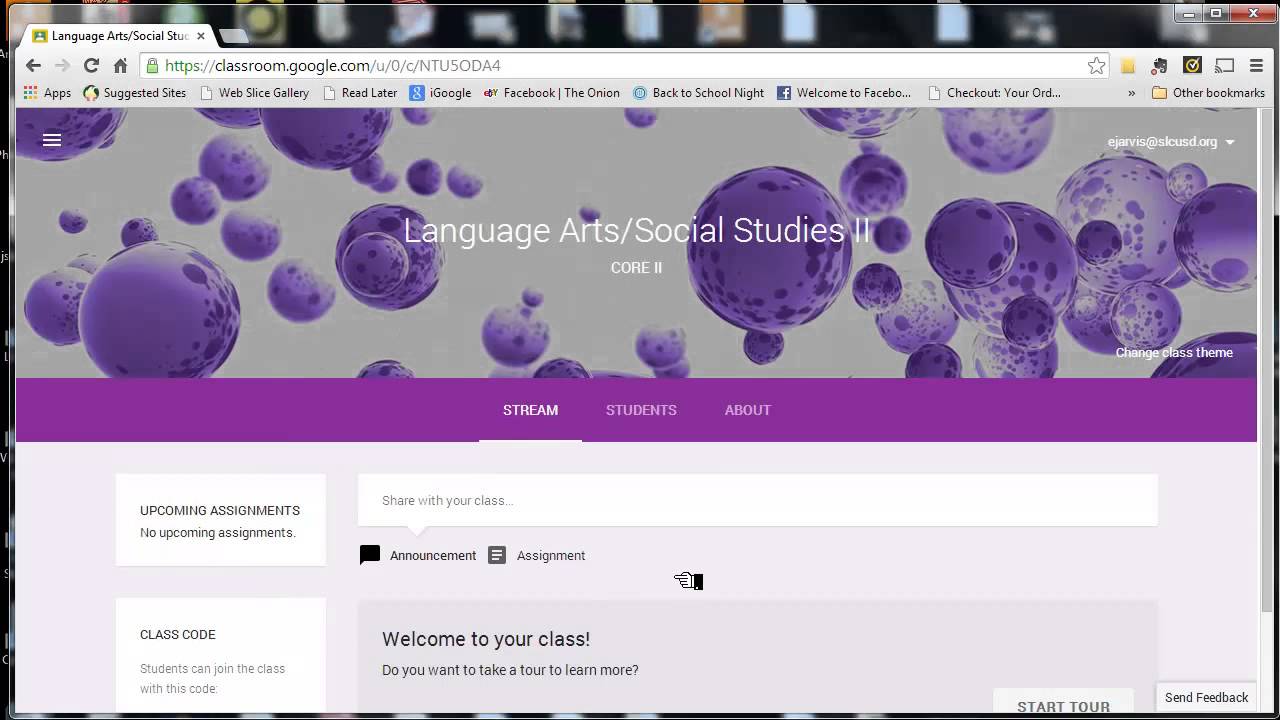1280x720 pixels.
Task: Open the Web Slice Gallery bookmark
Action: point(255,93)
